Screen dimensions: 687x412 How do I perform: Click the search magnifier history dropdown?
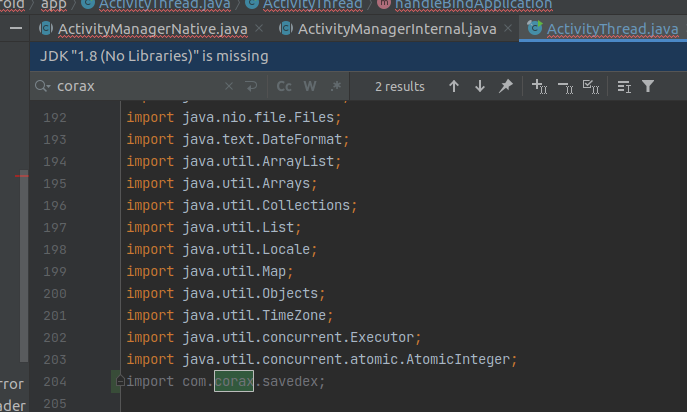pyautogui.click(x=42, y=87)
